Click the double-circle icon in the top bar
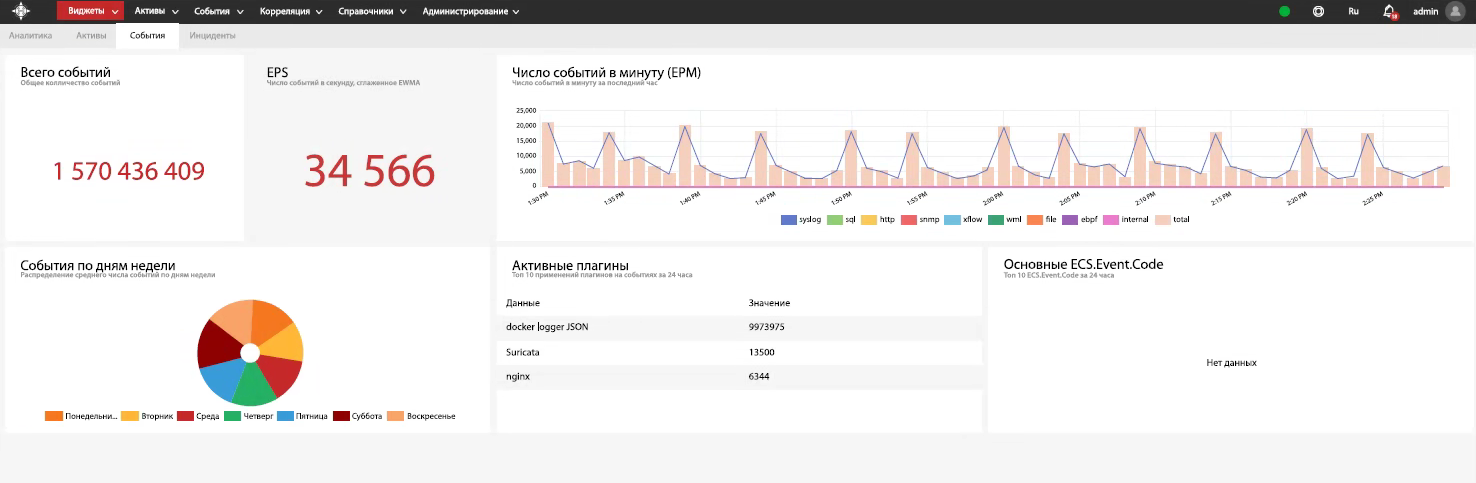 click(1318, 12)
